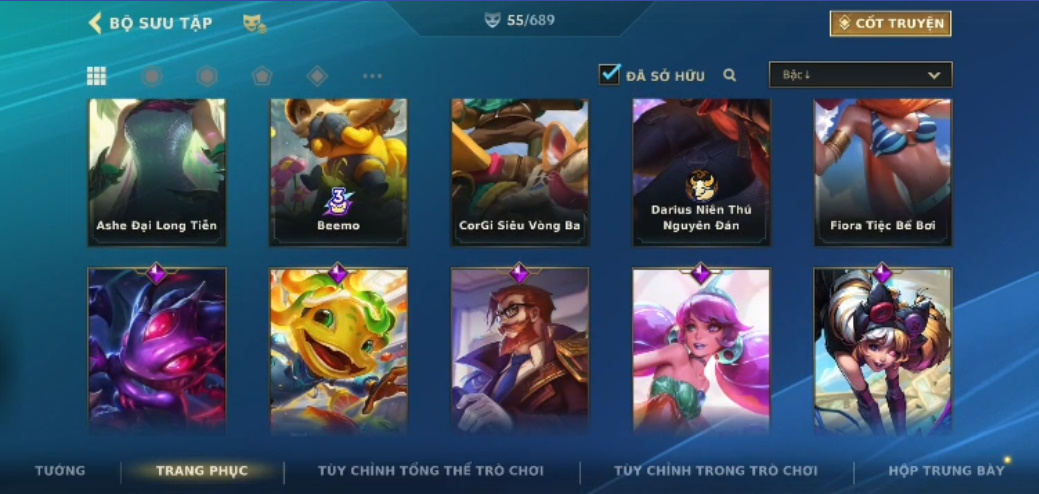Choose Darius Niên Thú Nguyên Đán skin

tap(701, 173)
